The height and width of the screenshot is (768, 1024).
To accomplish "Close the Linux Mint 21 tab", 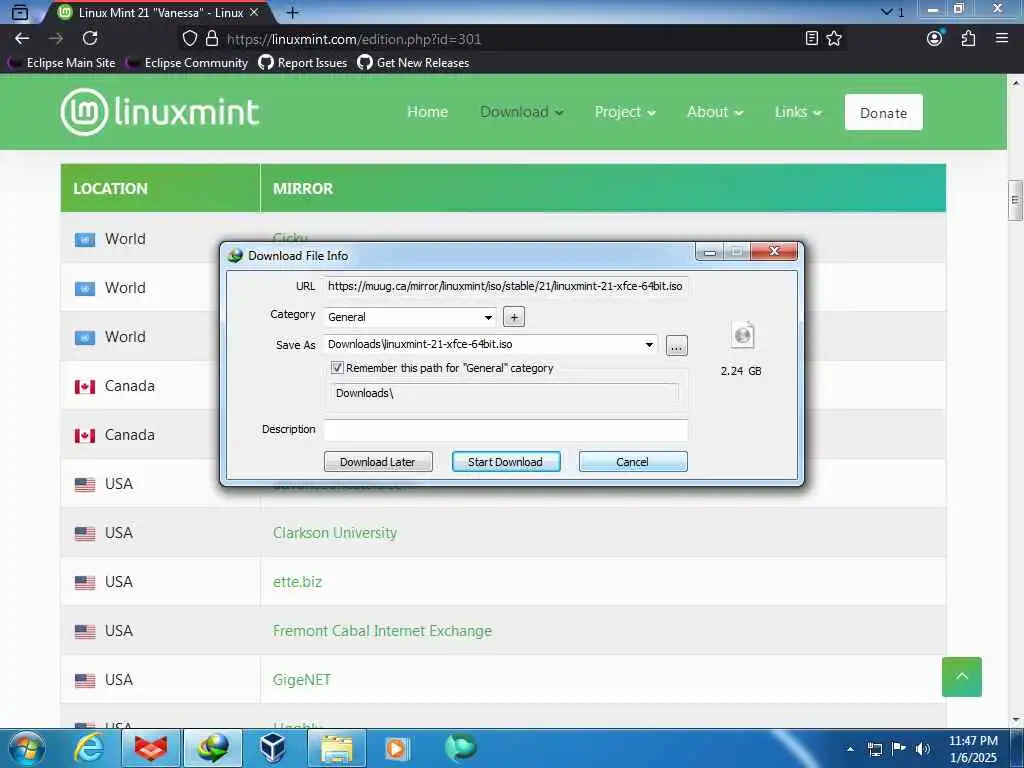I will (254, 12).
